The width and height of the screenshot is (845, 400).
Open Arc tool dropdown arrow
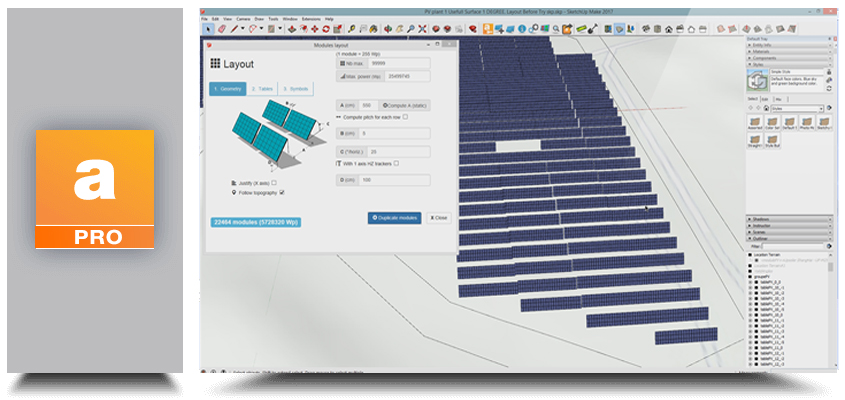[261, 29]
